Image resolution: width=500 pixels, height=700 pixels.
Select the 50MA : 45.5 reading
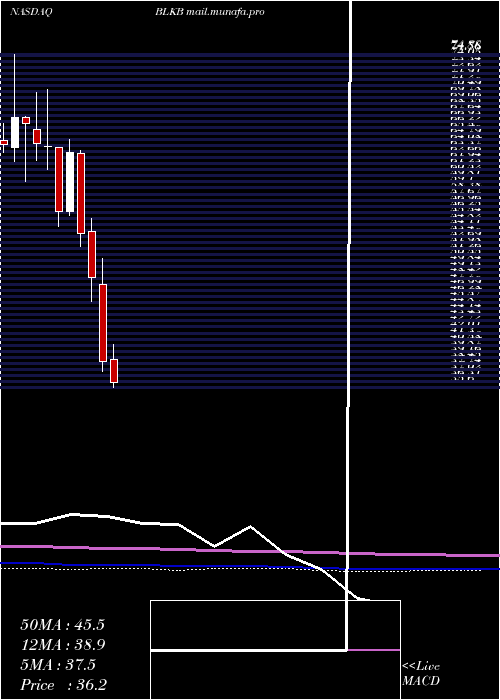click(62, 625)
